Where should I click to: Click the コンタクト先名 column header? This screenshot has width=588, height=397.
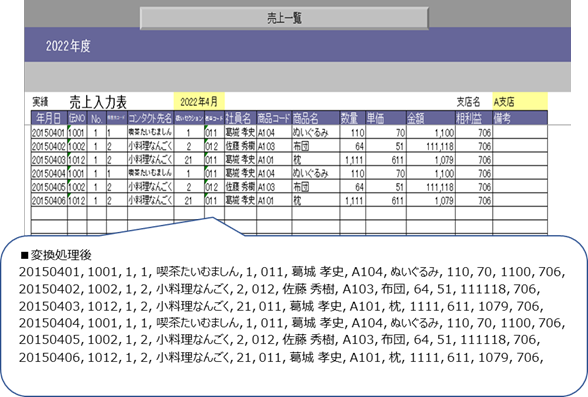tap(150, 118)
